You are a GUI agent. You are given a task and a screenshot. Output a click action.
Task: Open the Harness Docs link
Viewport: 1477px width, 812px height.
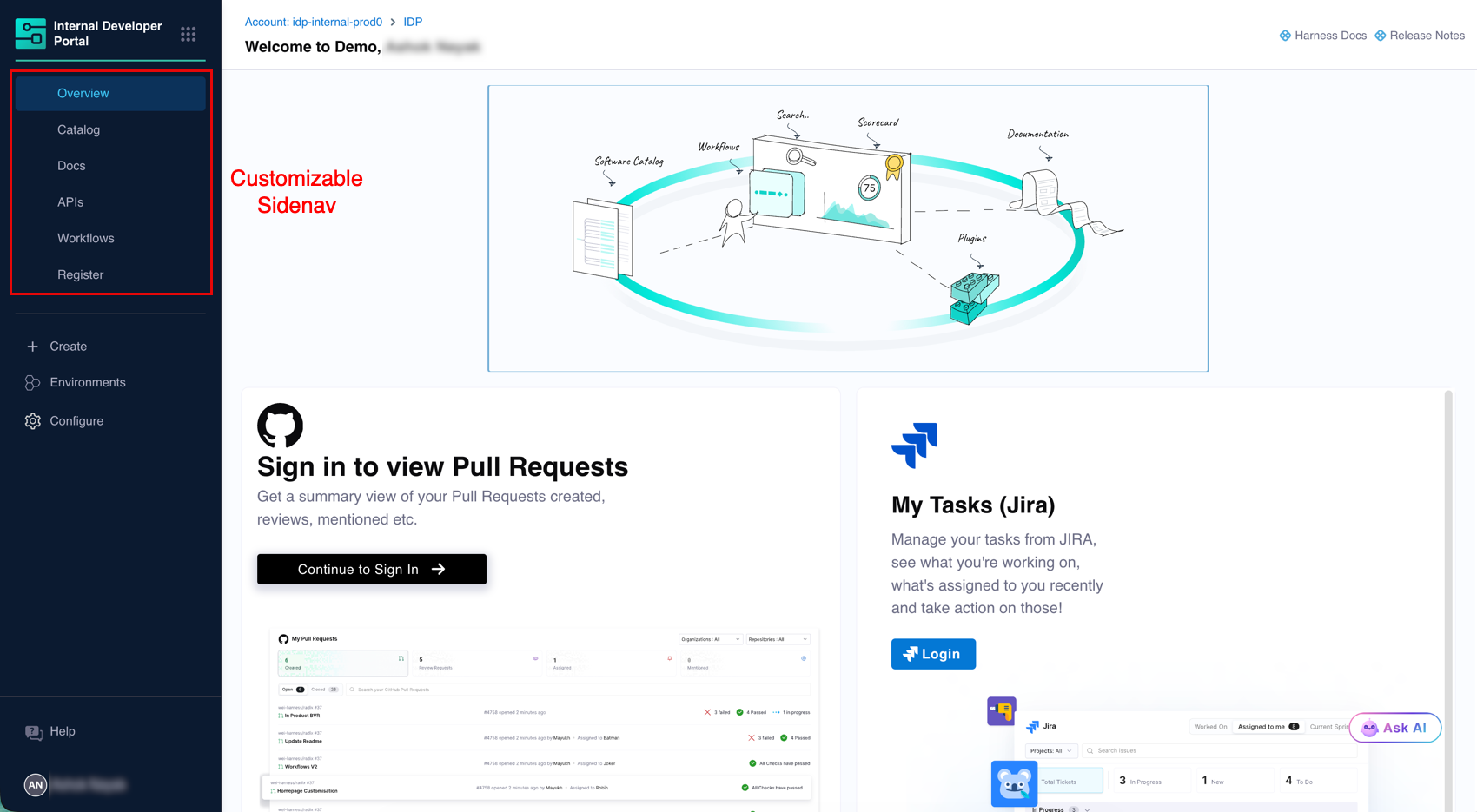click(1323, 36)
